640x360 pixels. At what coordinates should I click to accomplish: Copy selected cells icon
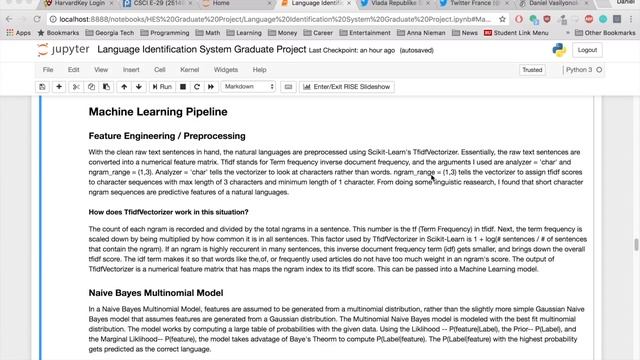tap(91, 87)
